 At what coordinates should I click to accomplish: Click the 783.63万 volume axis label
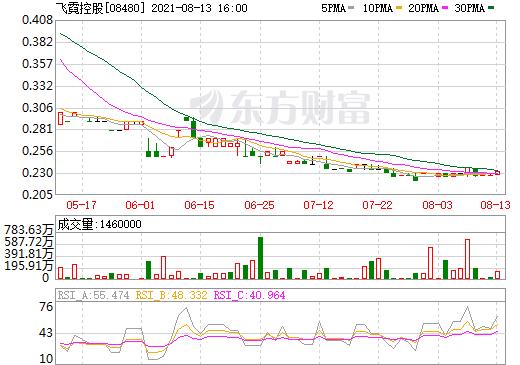(29, 230)
